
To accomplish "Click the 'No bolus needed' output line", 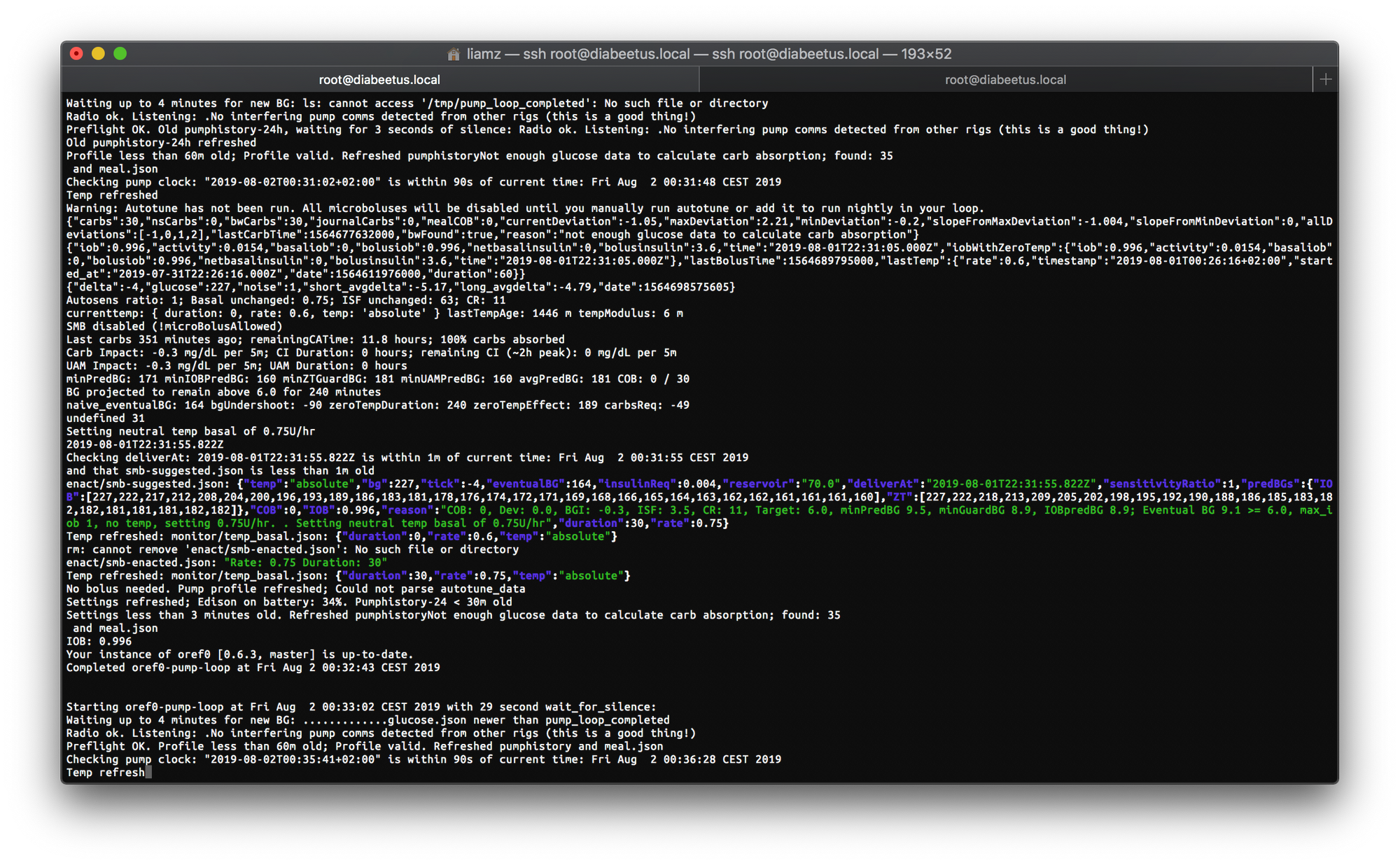I will pos(295,589).
